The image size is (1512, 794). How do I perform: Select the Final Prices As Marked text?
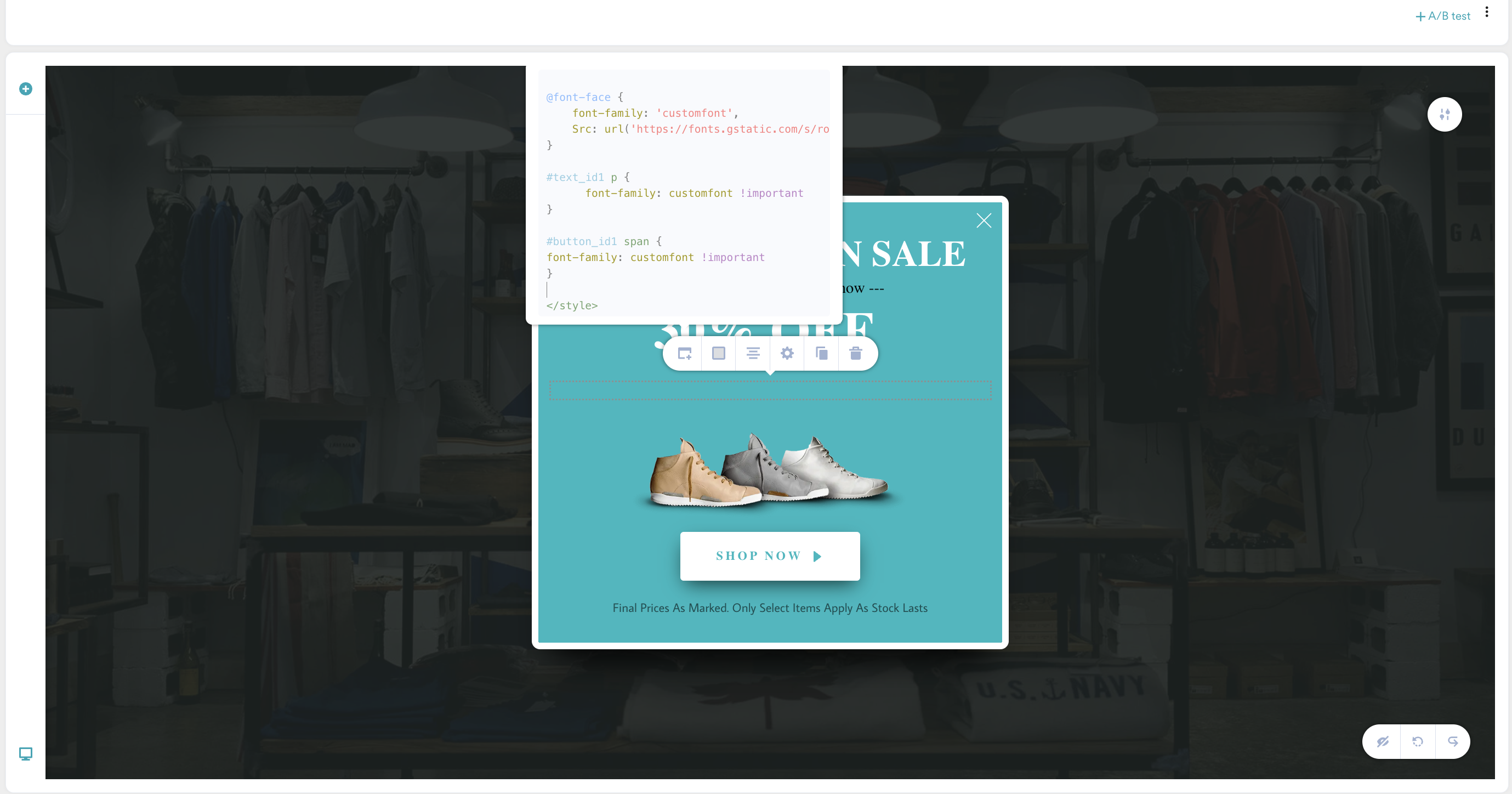pos(770,608)
